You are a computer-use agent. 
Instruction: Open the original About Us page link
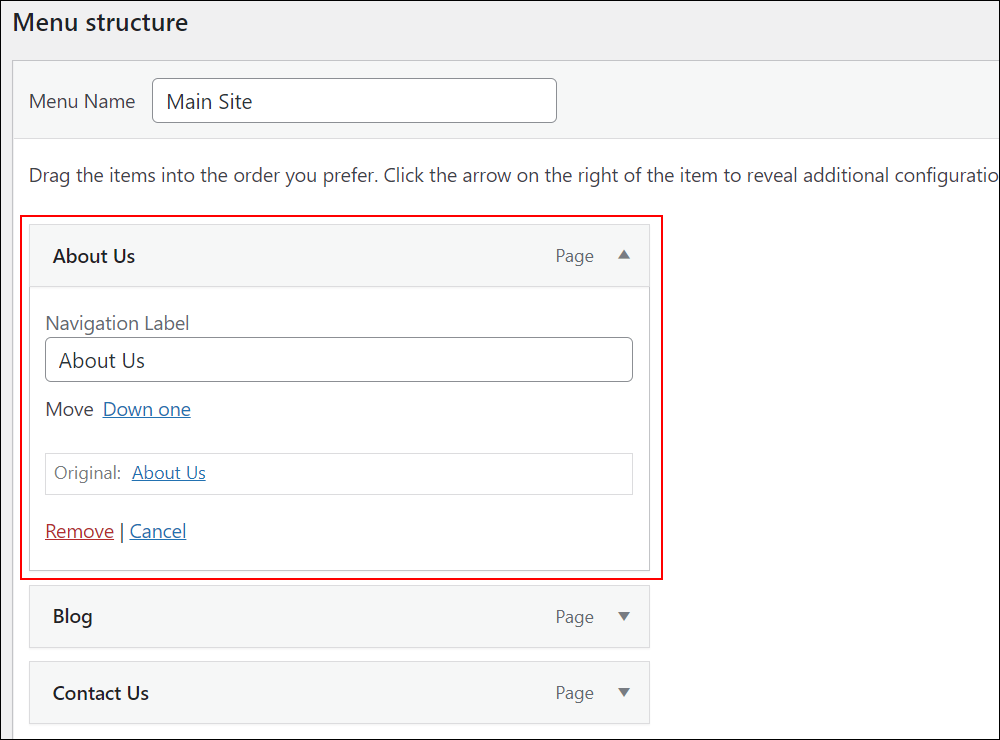click(168, 473)
